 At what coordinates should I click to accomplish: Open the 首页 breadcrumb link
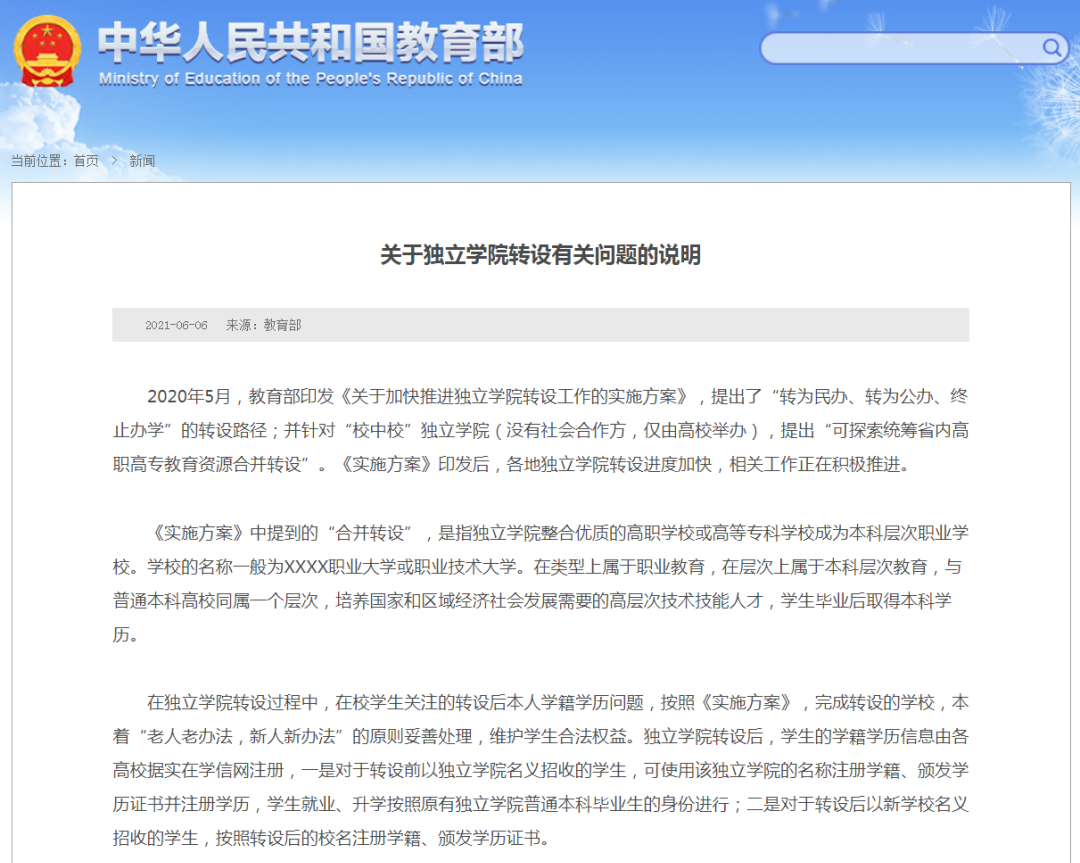[x=86, y=161]
